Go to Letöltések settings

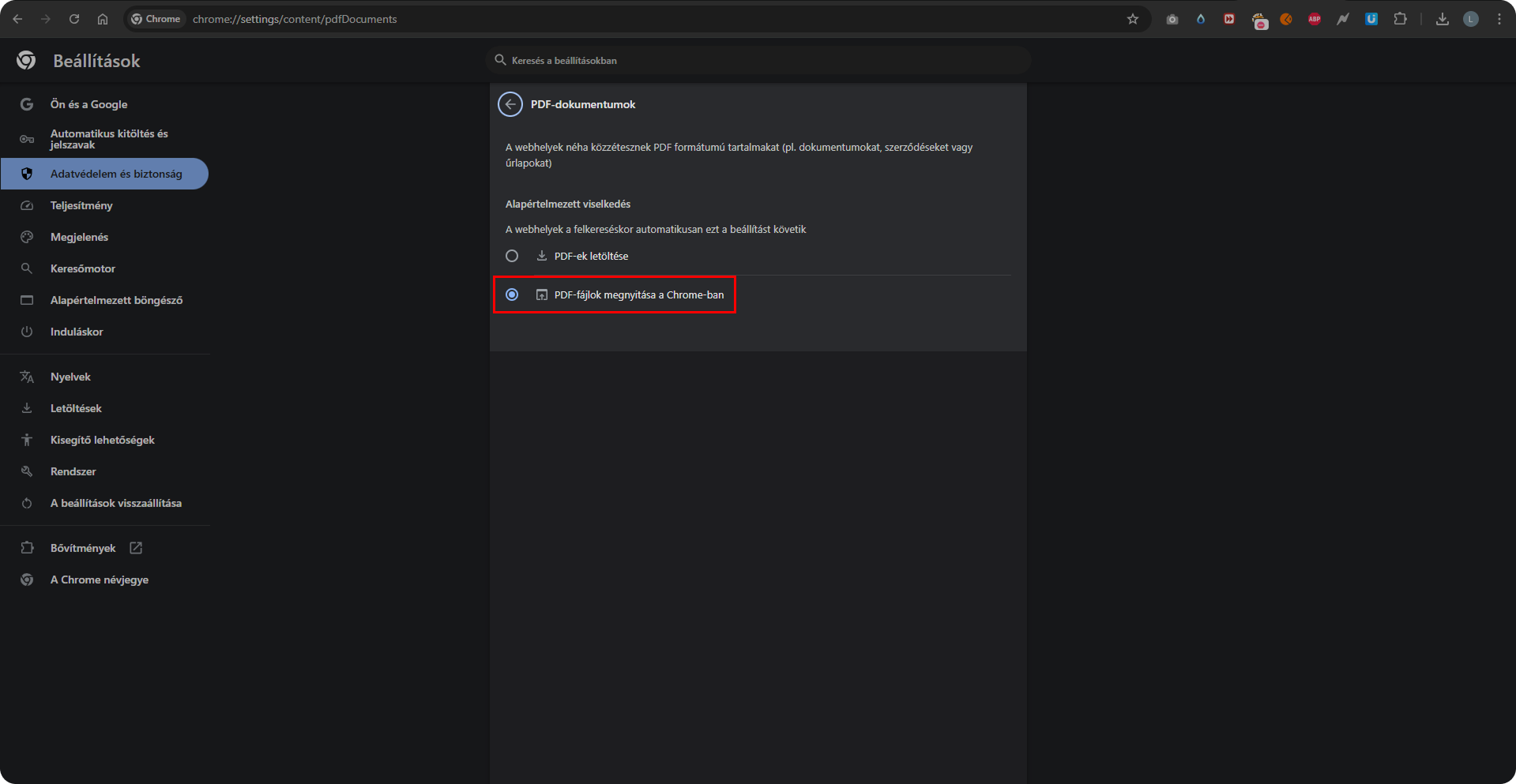[x=76, y=408]
